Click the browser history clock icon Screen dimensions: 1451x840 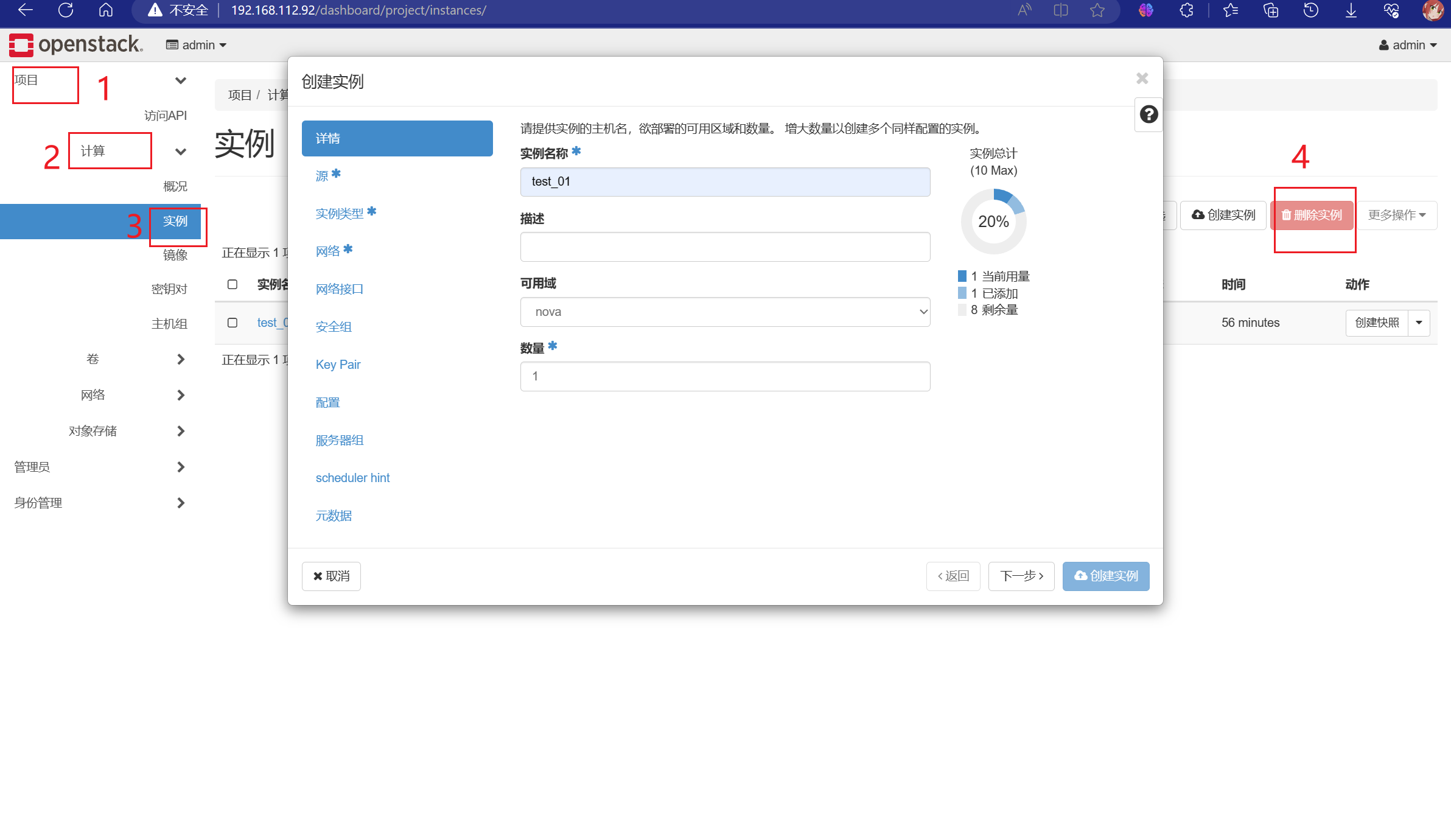point(1310,10)
